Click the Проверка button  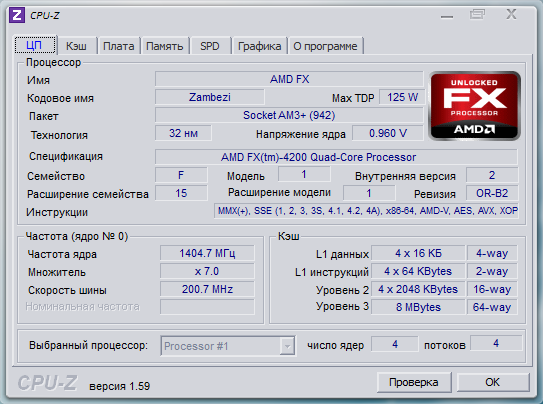click(x=414, y=382)
